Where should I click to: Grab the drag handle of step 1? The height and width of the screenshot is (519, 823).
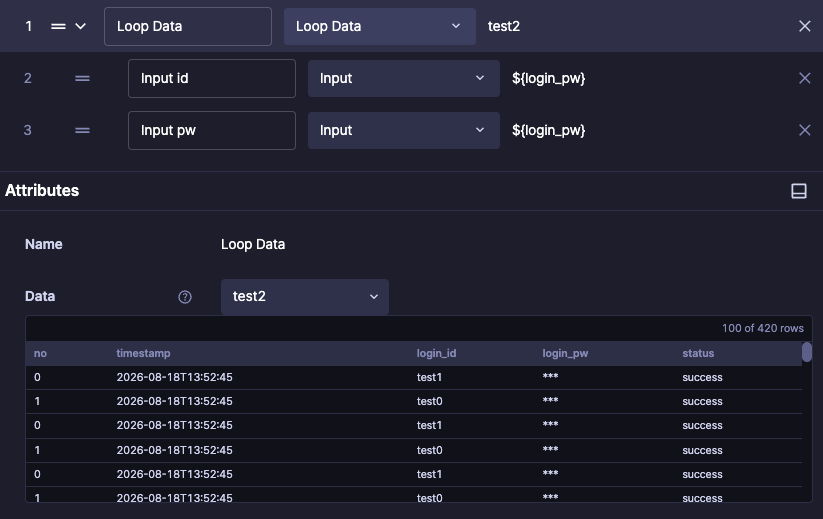click(58, 26)
